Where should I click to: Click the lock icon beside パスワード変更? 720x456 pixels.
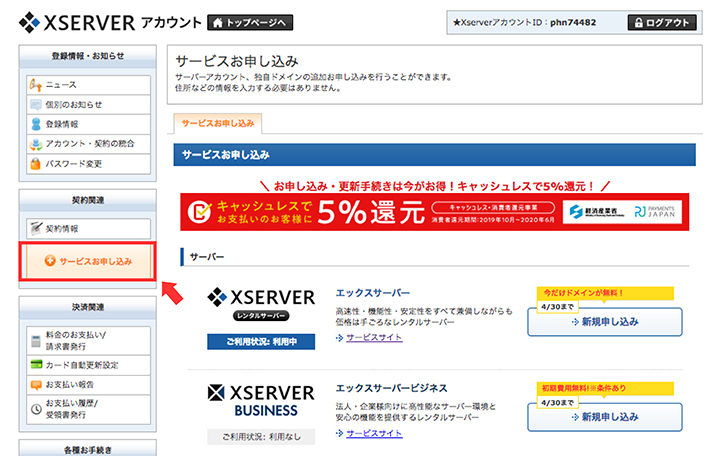point(35,163)
